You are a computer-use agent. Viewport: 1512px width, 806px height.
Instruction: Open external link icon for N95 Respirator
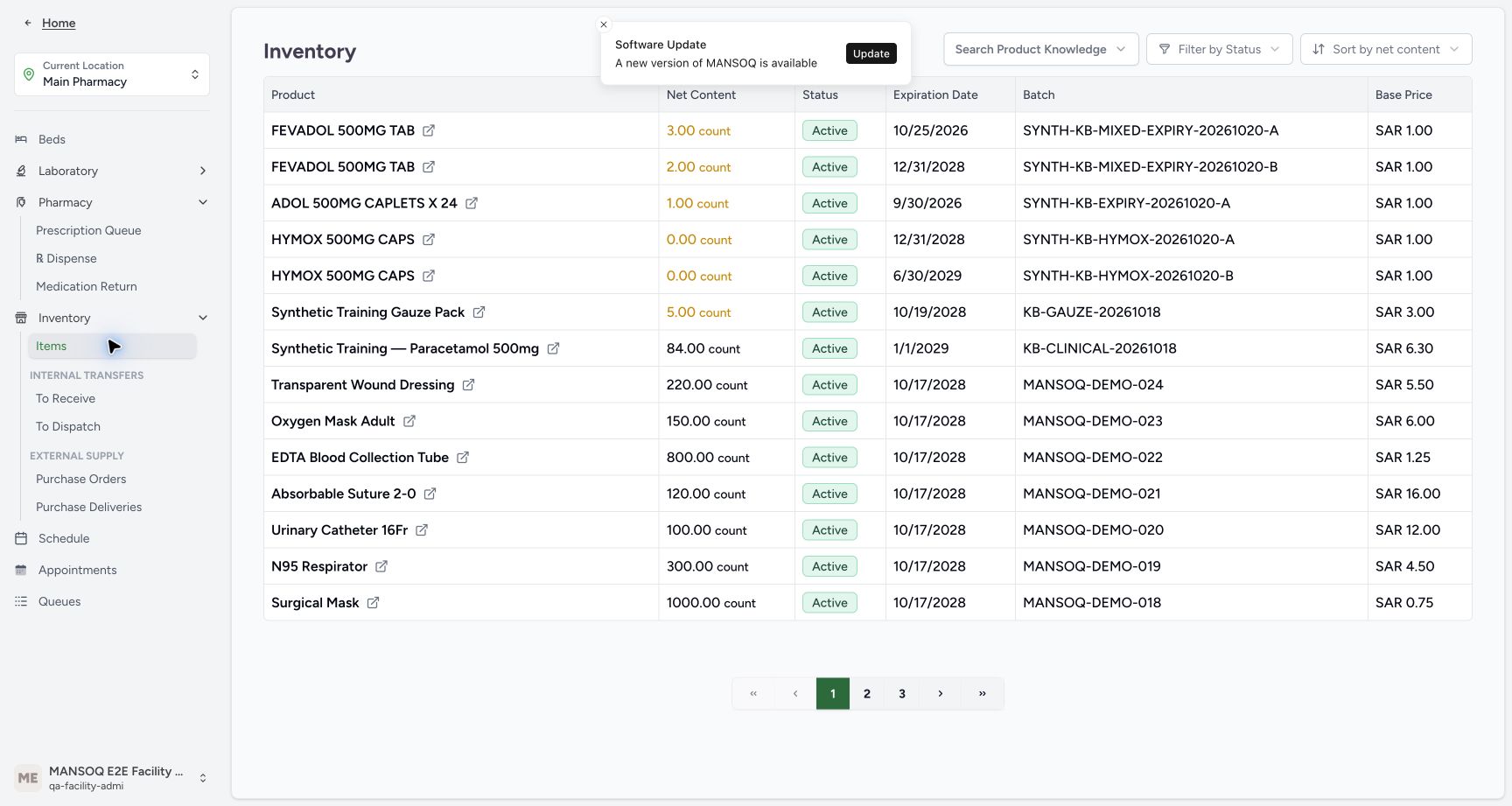point(381,566)
